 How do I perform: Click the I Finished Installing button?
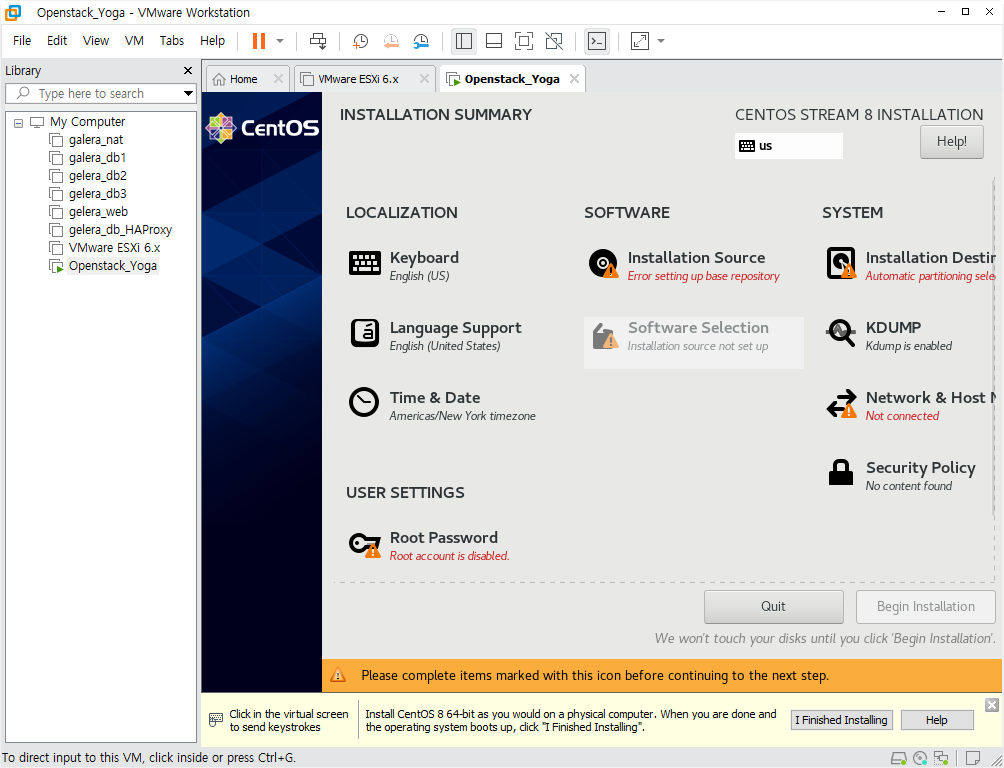click(841, 720)
